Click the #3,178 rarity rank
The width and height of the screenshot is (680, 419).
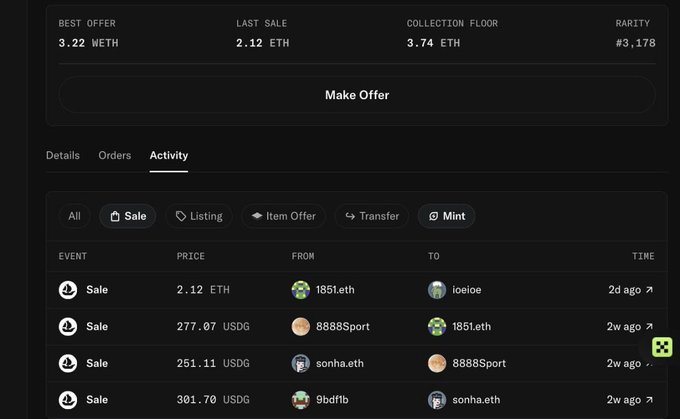[635, 43]
